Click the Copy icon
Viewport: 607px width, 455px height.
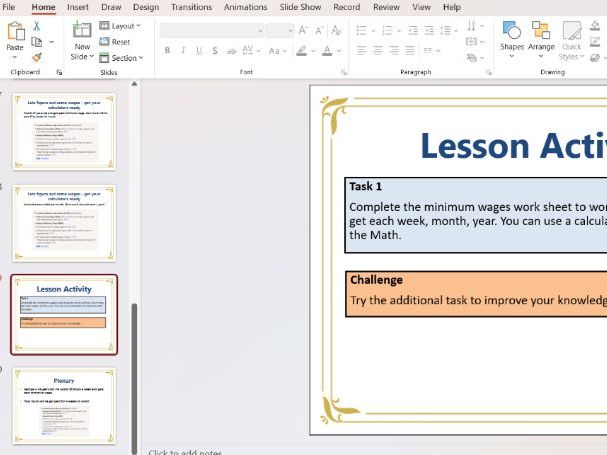[x=37, y=42]
